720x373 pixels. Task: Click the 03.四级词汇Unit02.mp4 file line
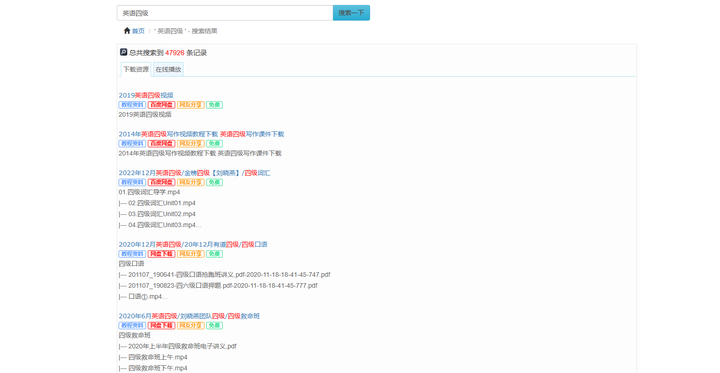coord(157,214)
